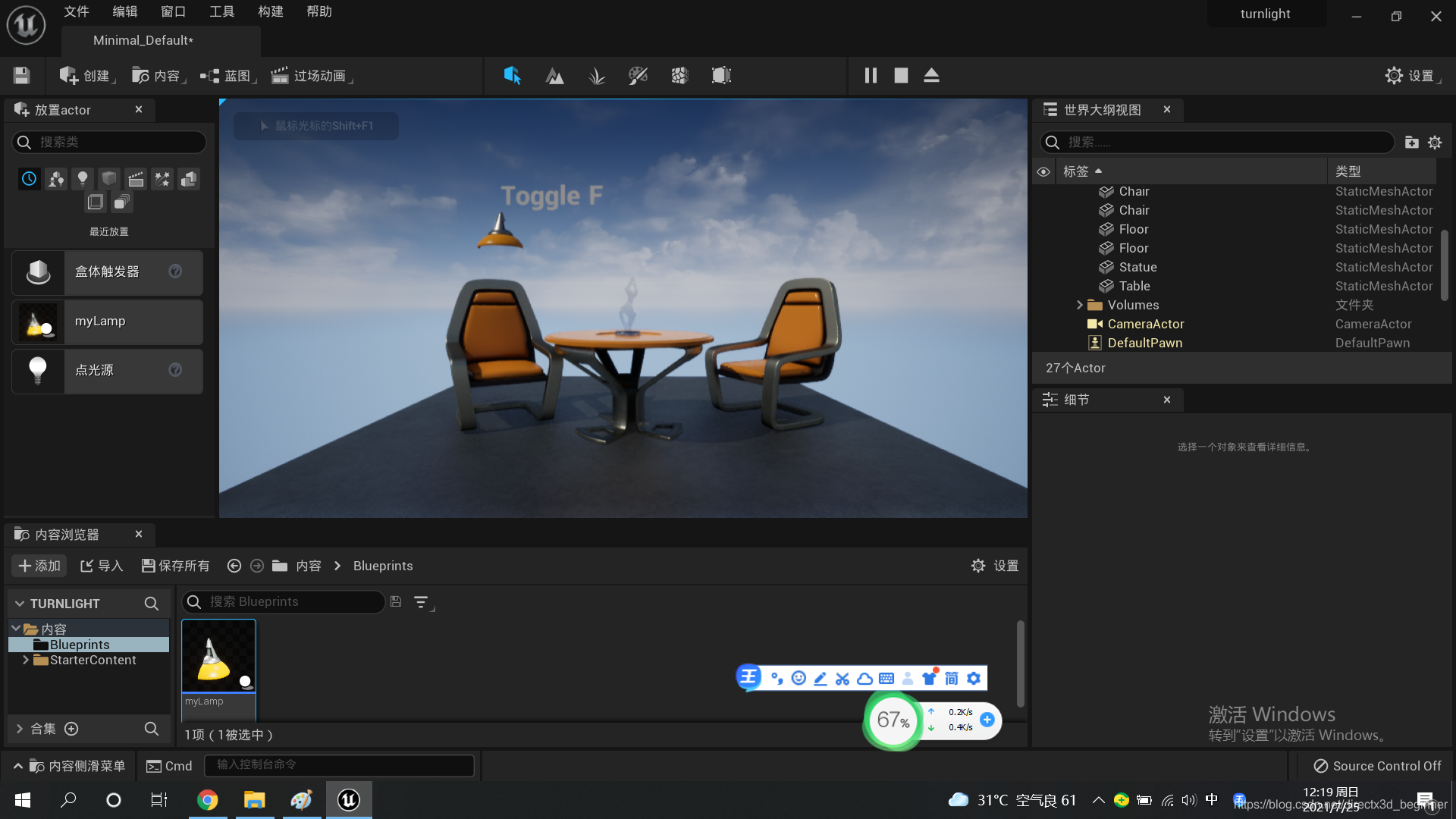1456x819 pixels.
Task: Click the World Outliner vertical scrollbar
Action: click(x=1445, y=265)
